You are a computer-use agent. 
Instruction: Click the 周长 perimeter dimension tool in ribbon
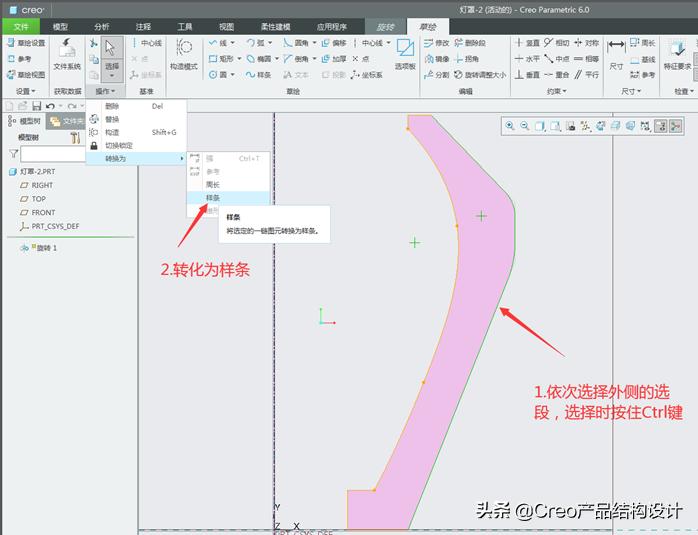tap(642, 43)
